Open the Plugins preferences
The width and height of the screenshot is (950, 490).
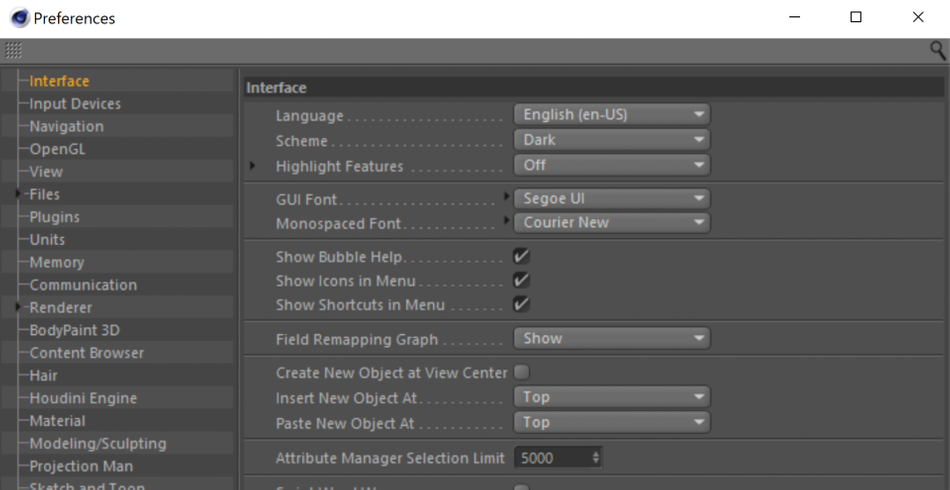pyautogui.click(x=55, y=217)
